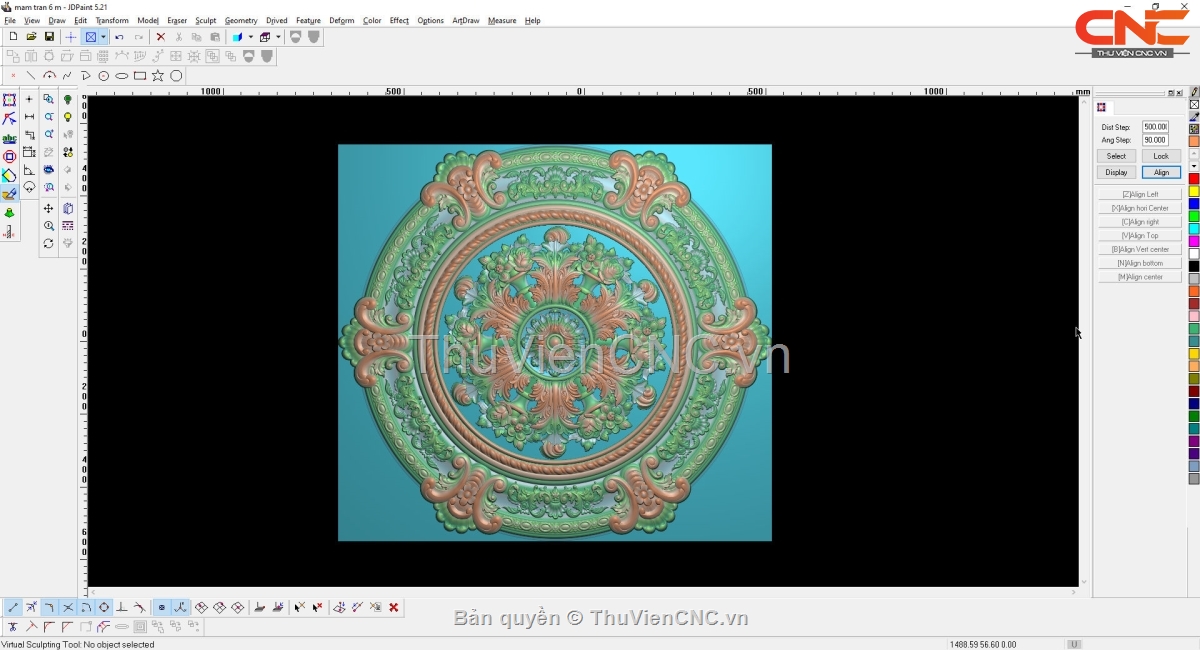Pick the rectangle drawing tool
The image size is (1200, 650).
pos(140,76)
